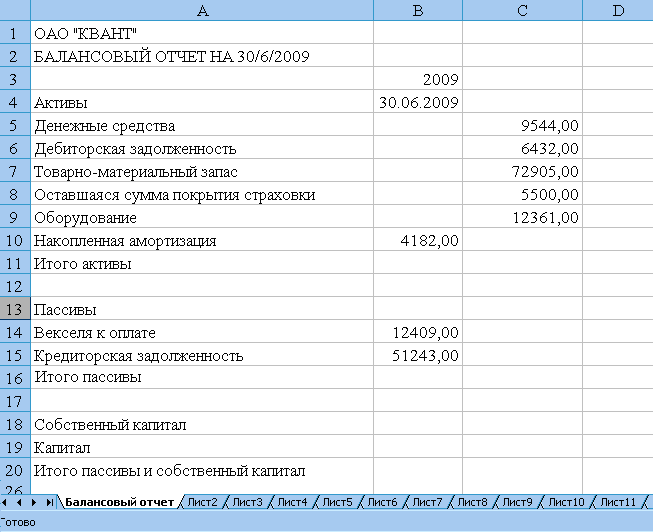Screen dimensions: 653x532
Task: Select the value 72905,00
Action: [x=523, y=171]
